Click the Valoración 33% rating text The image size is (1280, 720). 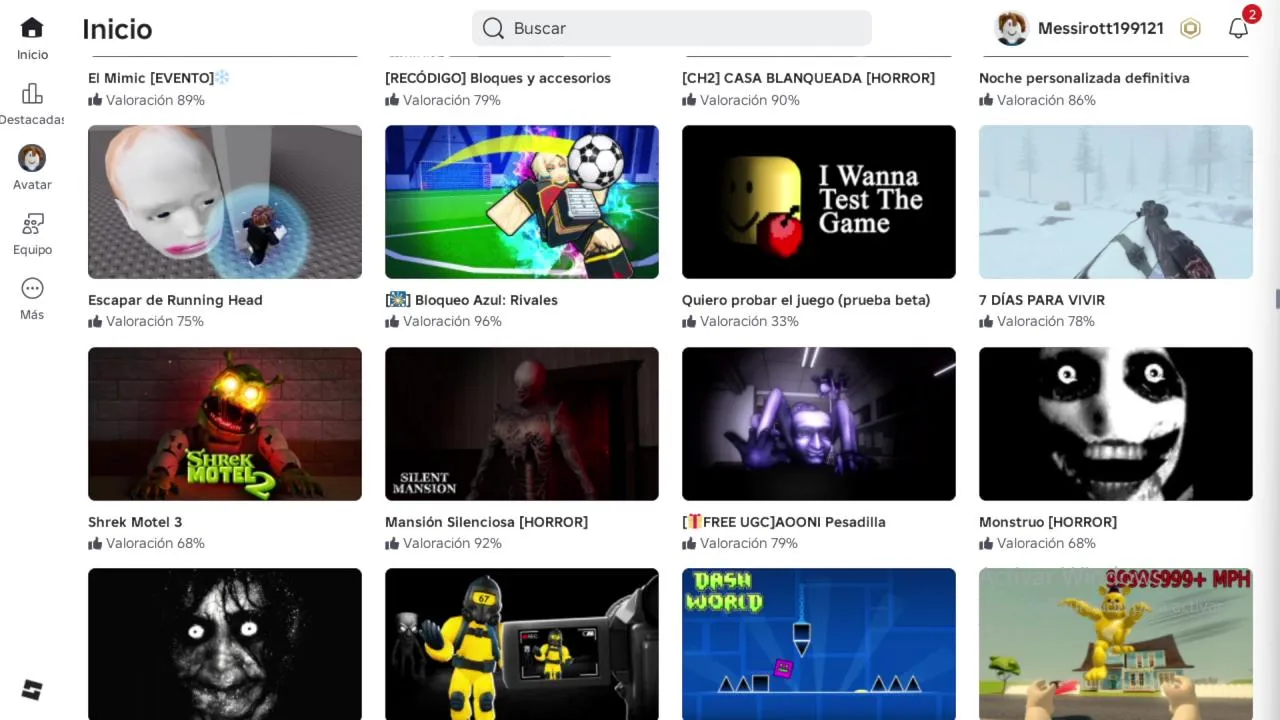pos(749,321)
